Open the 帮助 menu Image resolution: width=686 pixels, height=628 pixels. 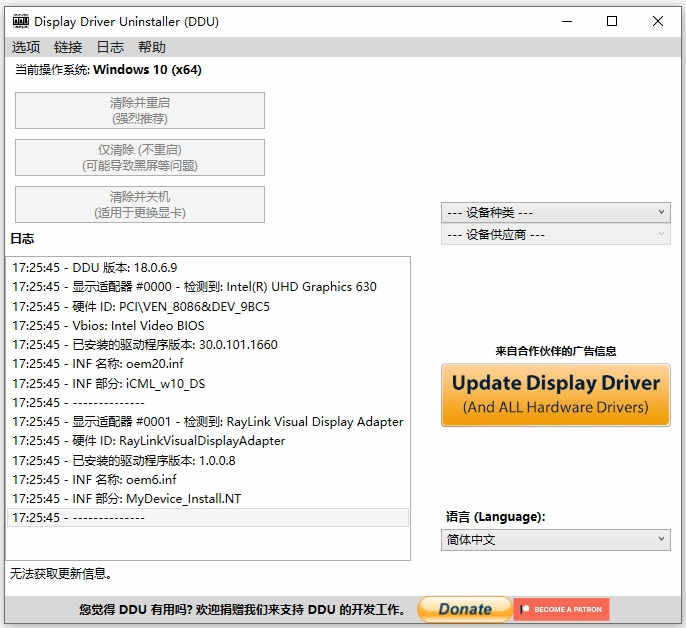(152, 47)
